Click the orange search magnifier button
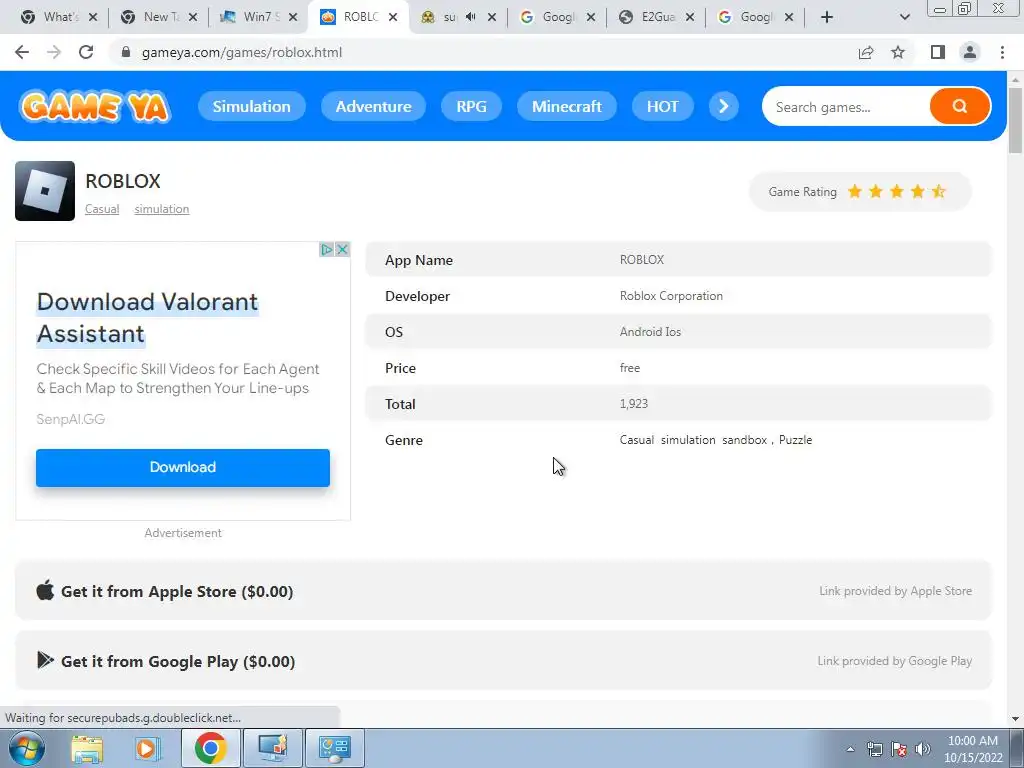Screen dimensions: 1024x768 [x=959, y=106]
